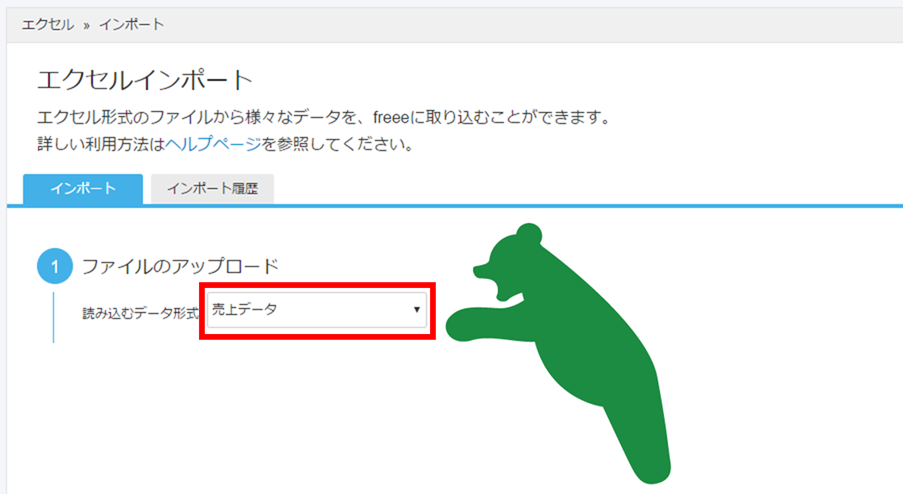This screenshot has height=494, width=903.
Task: Click the 読み込むデータ形式 label
Action: (x=141, y=313)
